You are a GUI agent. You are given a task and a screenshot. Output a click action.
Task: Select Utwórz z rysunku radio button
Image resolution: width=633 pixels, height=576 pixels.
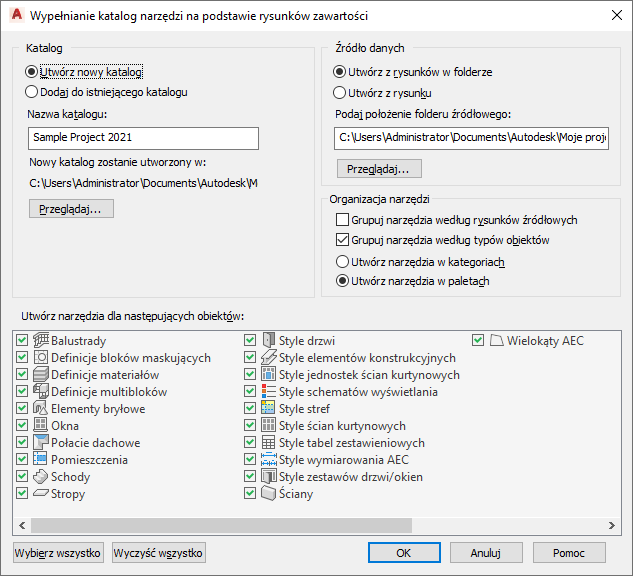(x=340, y=92)
